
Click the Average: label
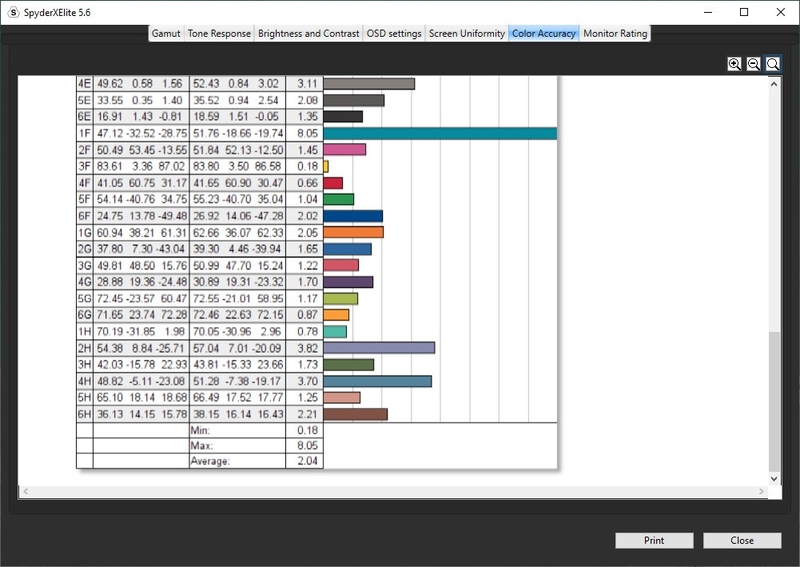click(x=210, y=461)
